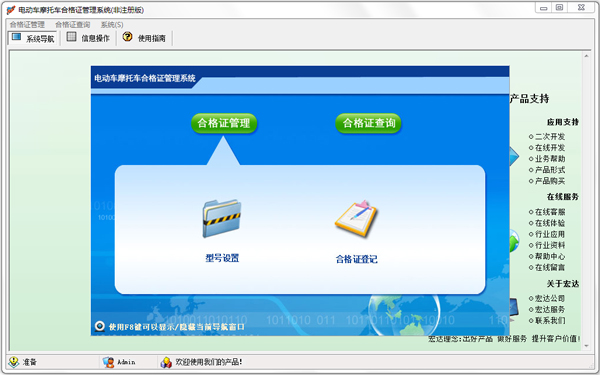Click the 使用指南 question mark icon
Screen dimensions: 600x375
(127, 37)
